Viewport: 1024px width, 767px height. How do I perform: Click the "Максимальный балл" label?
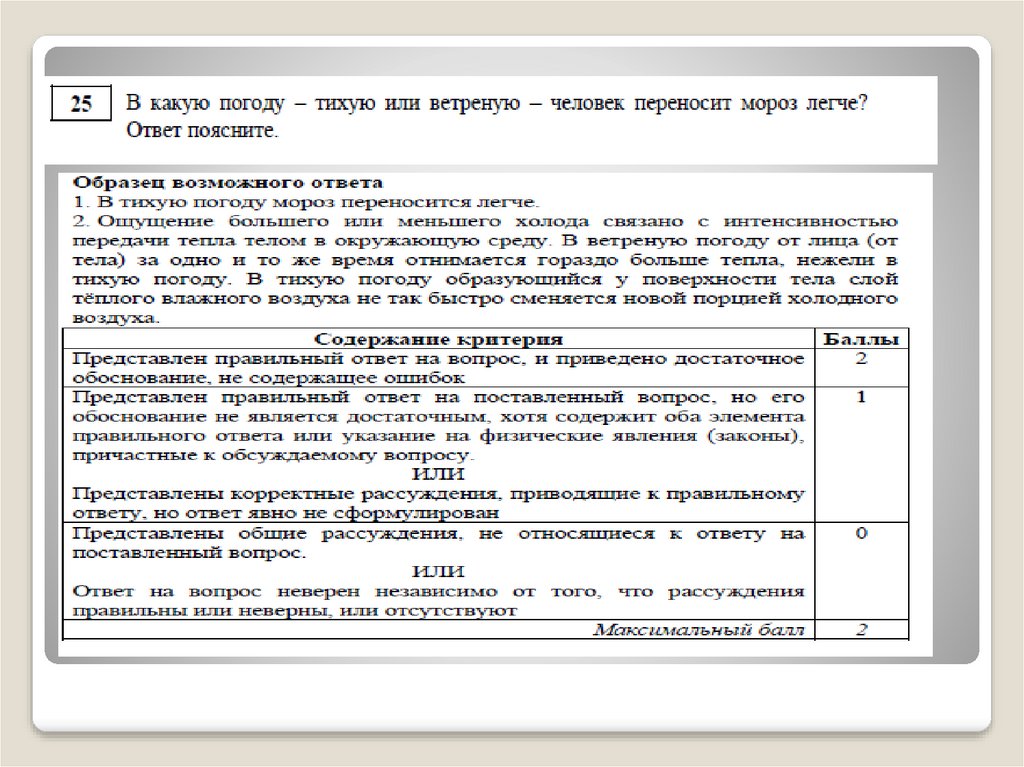[698, 630]
